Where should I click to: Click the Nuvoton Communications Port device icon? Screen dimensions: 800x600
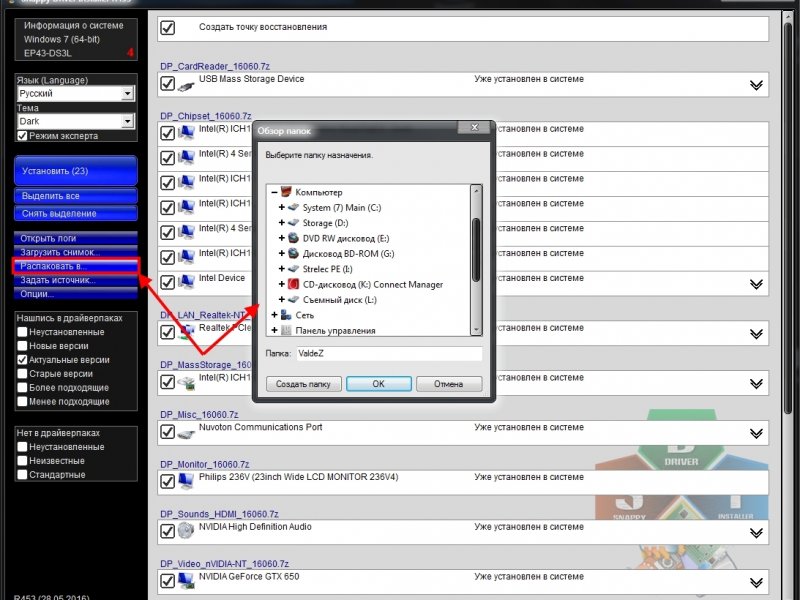coord(186,434)
